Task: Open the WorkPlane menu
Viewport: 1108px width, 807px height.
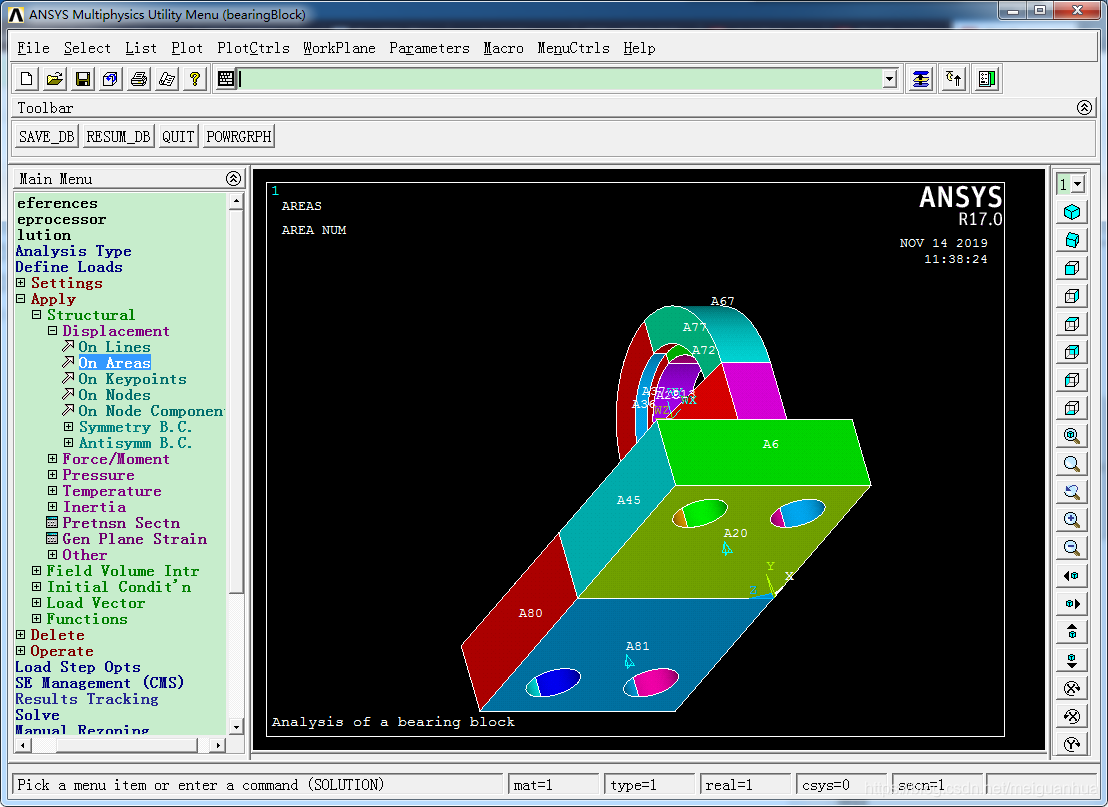Action: coord(339,48)
